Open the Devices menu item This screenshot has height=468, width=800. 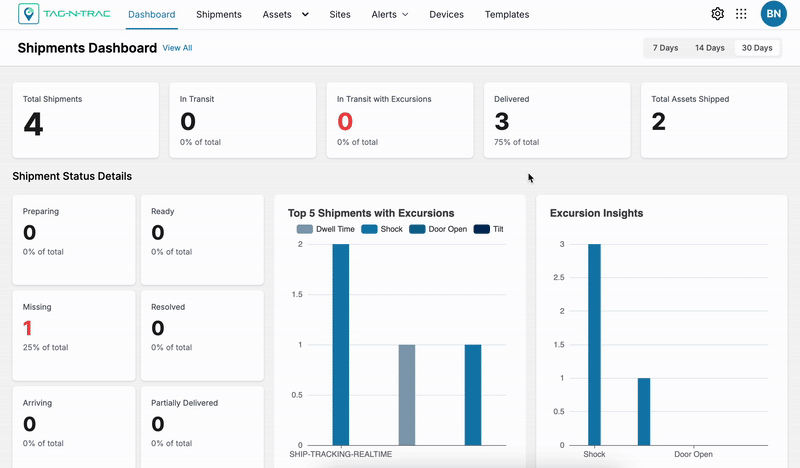coord(446,14)
